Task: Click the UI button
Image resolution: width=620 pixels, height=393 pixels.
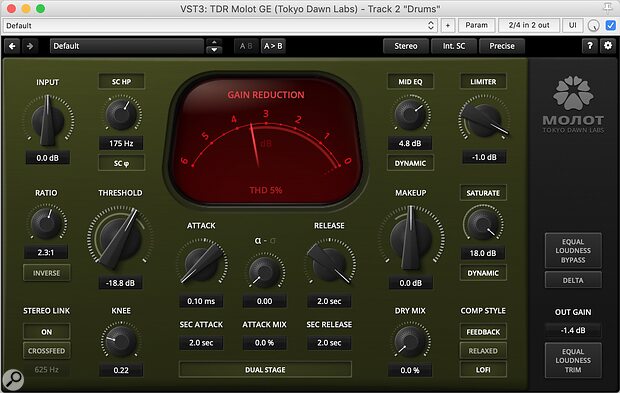Action: (x=572, y=25)
